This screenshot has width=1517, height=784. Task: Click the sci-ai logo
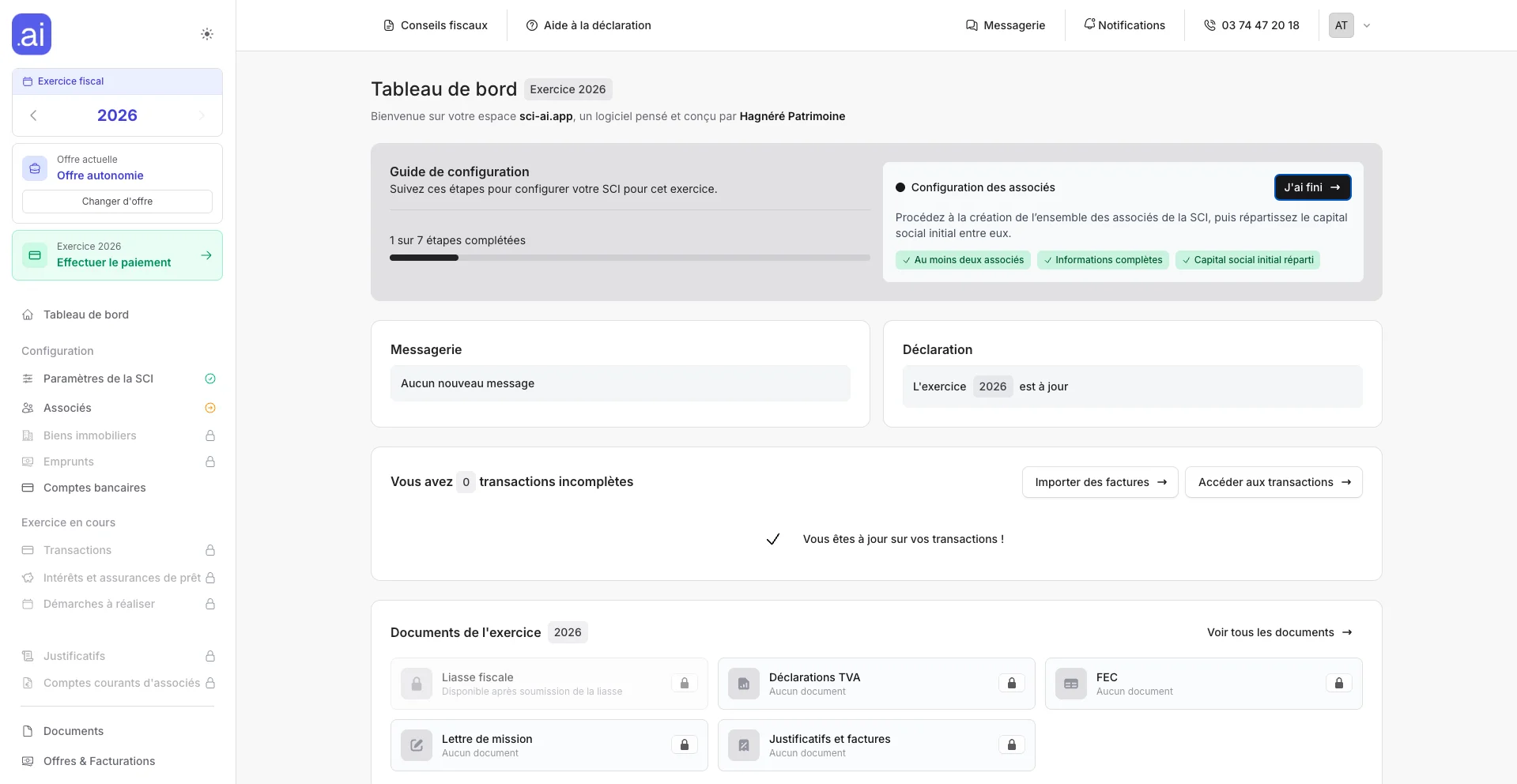31,34
